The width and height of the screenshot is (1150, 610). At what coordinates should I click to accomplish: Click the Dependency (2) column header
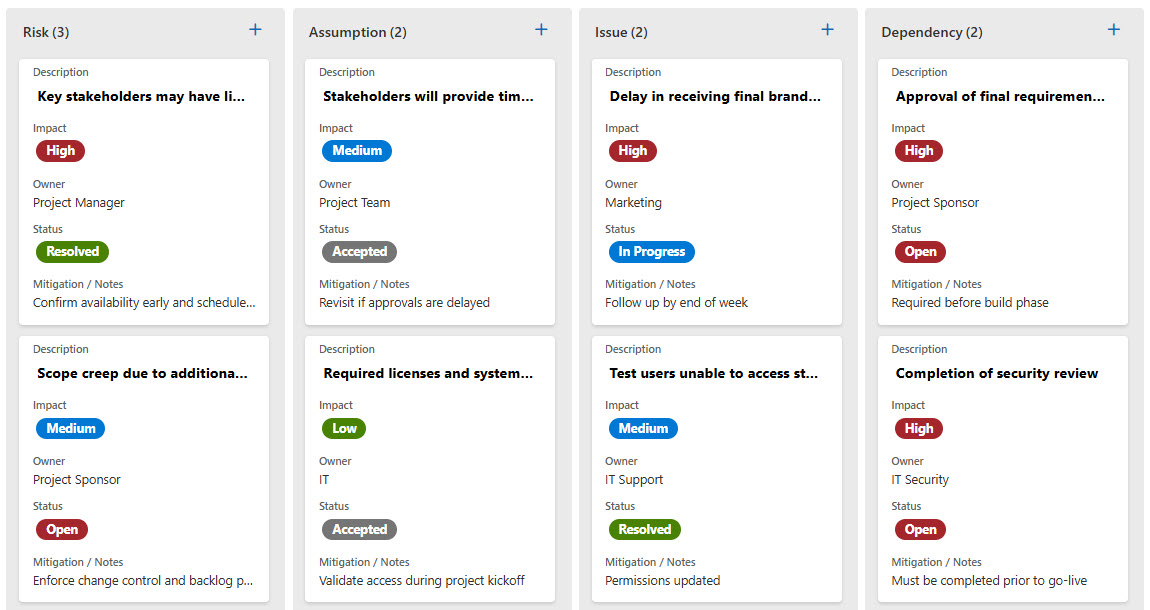coord(932,32)
